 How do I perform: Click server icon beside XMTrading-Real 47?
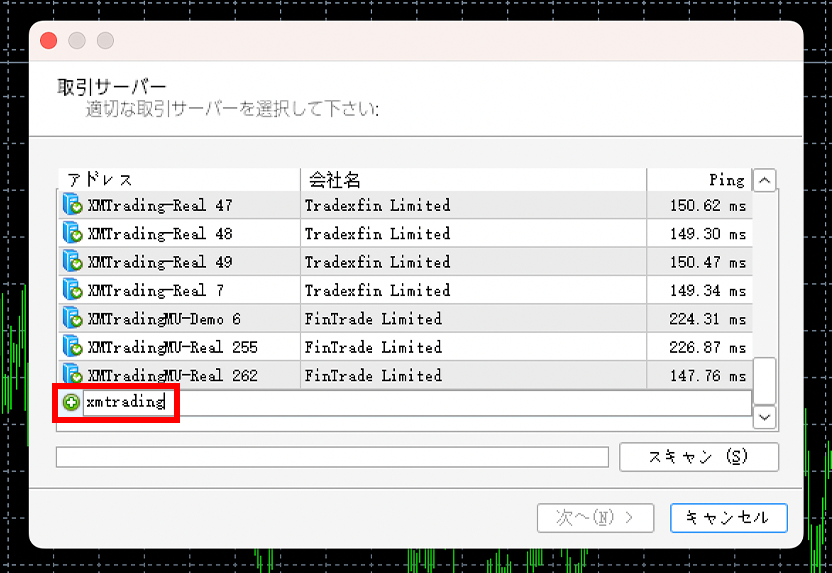72,206
